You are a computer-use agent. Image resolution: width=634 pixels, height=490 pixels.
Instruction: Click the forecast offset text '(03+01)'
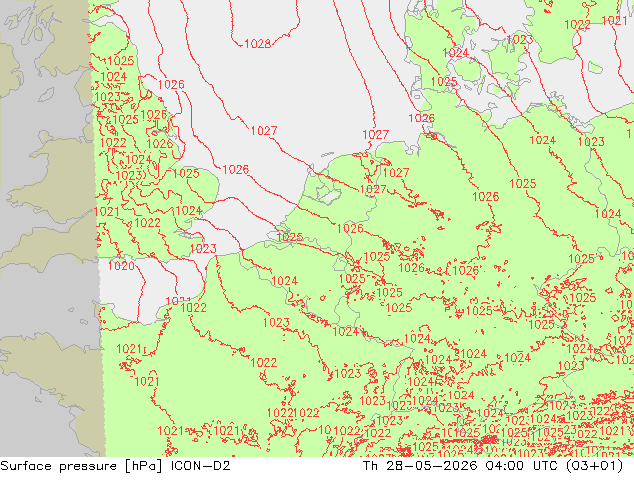(x=594, y=466)
